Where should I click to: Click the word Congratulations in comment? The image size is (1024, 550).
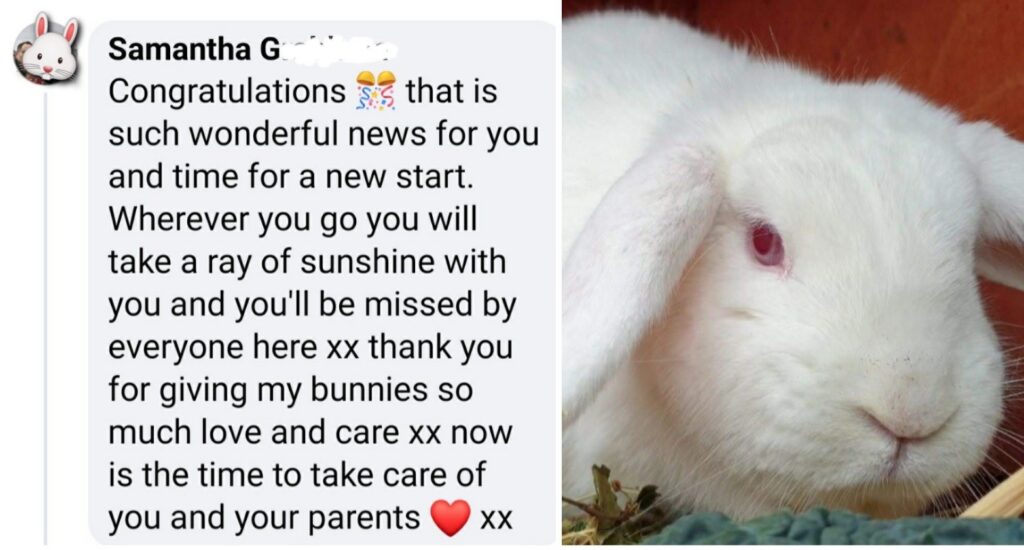click(227, 91)
